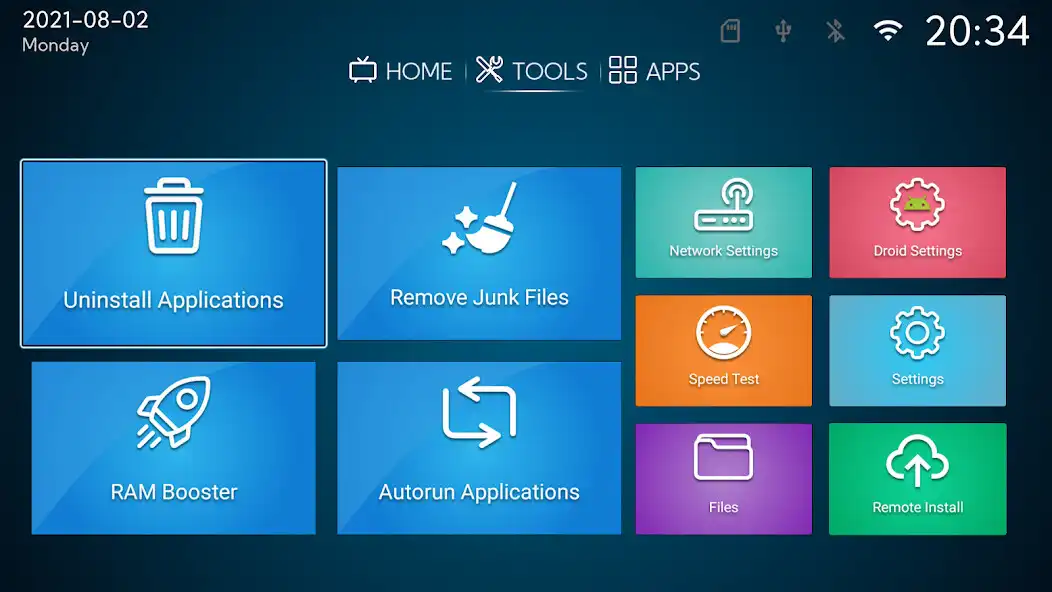The height and width of the screenshot is (592, 1052).
Task: Switch to the APPS tab
Action: pyautogui.click(x=653, y=72)
